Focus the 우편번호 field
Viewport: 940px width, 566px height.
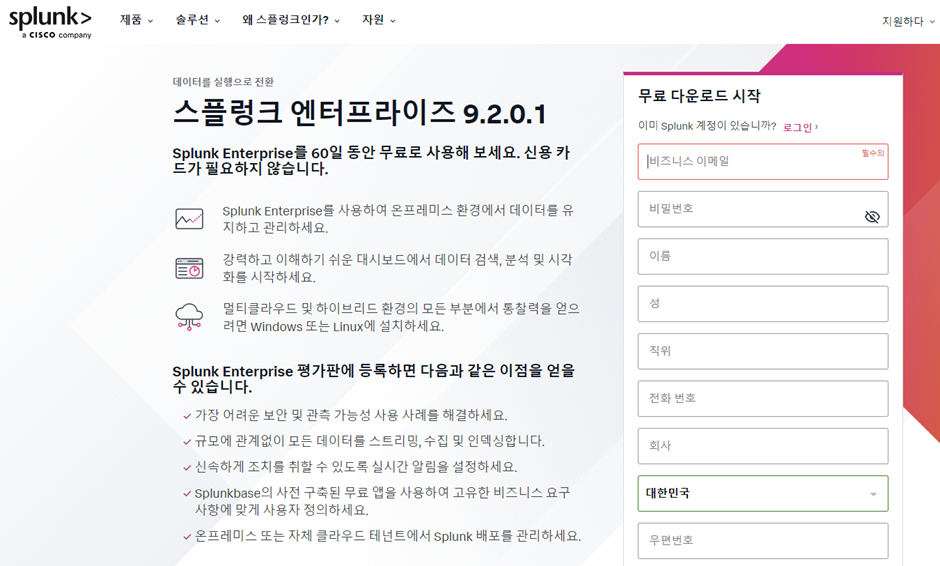pyautogui.click(x=763, y=540)
